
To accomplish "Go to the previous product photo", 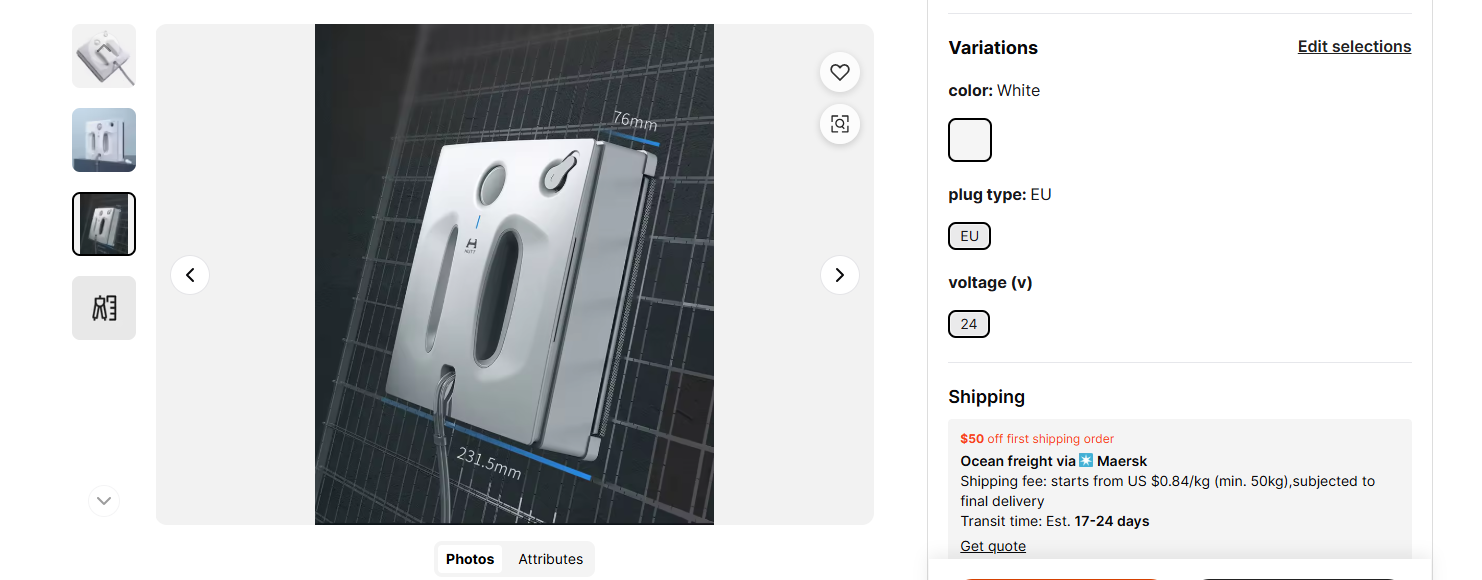I will (x=190, y=275).
